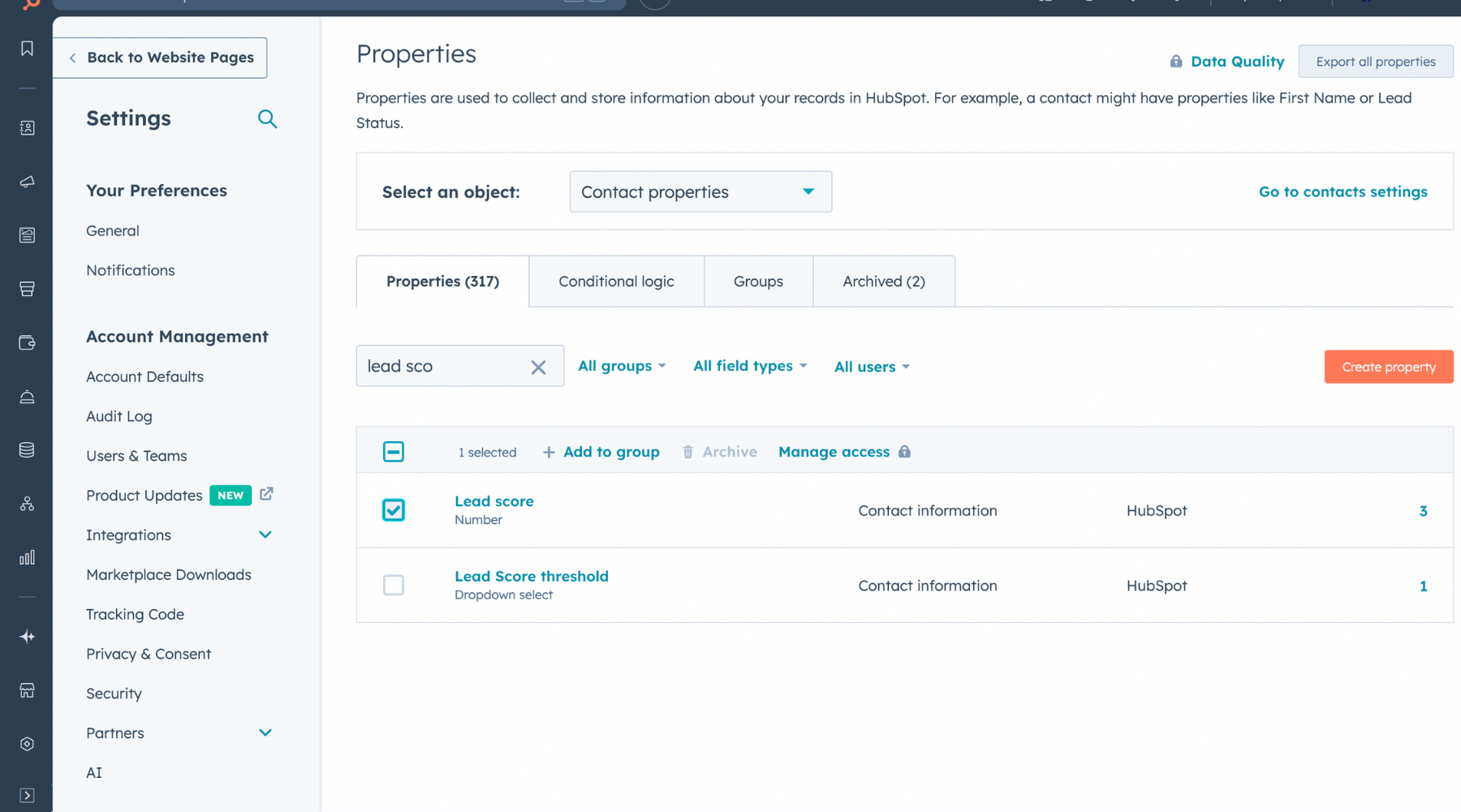The height and width of the screenshot is (812, 1461).
Task: Uncheck the Lead score property checkbox
Action: (x=393, y=510)
